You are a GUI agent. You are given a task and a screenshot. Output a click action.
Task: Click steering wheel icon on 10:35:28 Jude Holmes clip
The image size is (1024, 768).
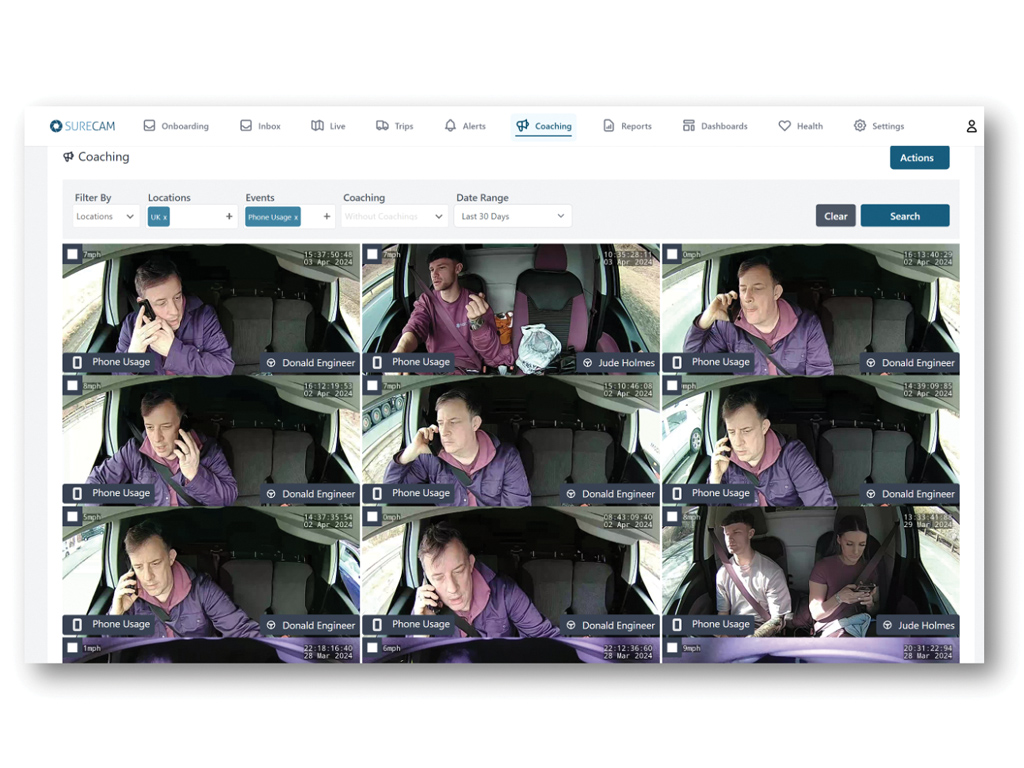click(587, 363)
